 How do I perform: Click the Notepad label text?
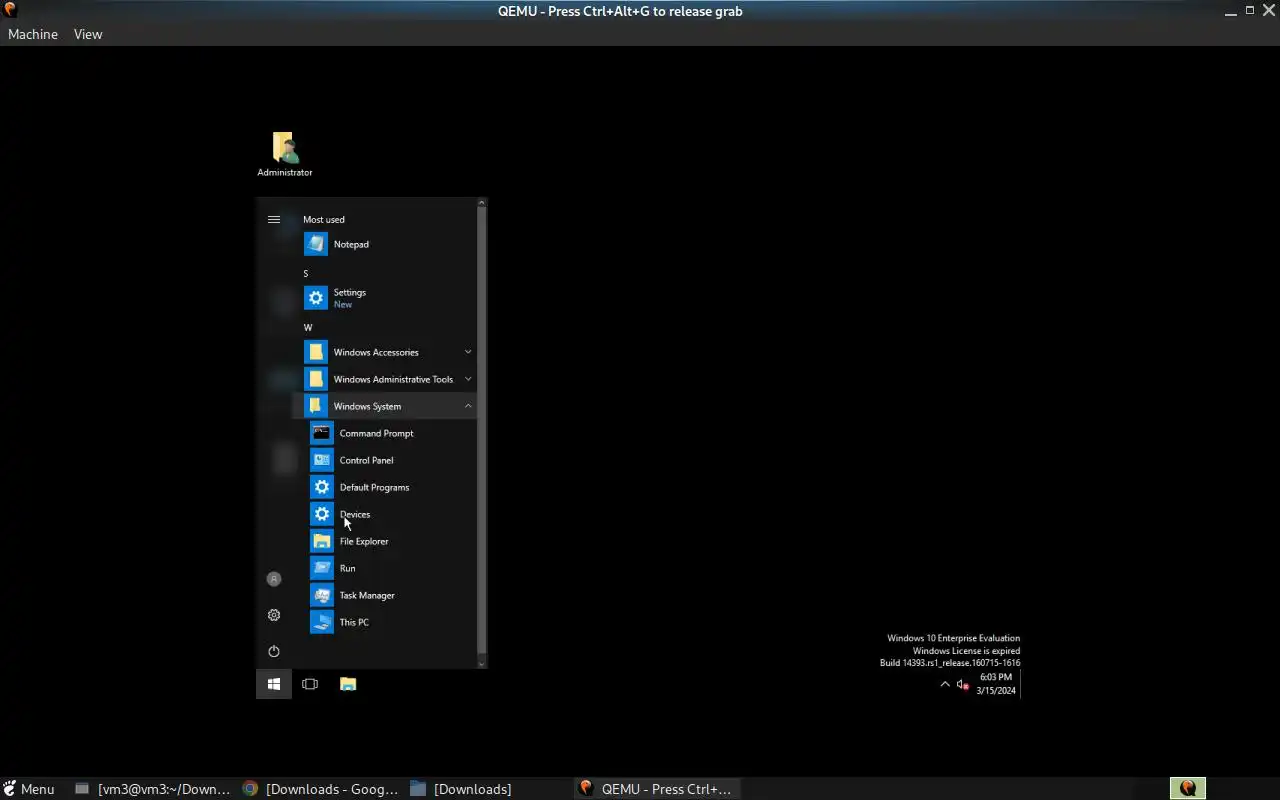[351, 244]
